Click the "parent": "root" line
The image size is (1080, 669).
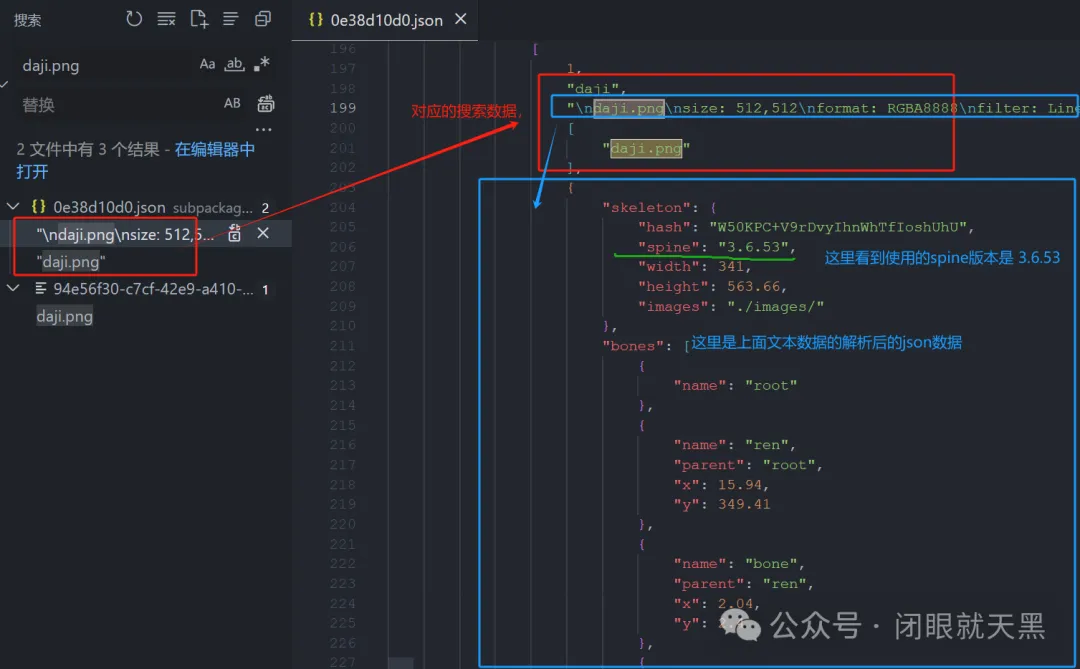(747, 465)
